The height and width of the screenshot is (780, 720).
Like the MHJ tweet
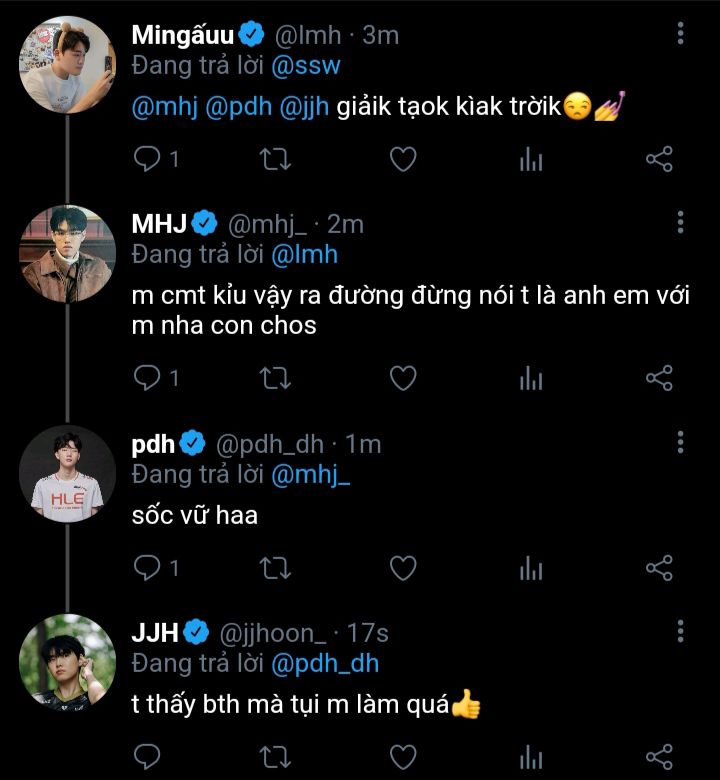(x=402, y=378)
